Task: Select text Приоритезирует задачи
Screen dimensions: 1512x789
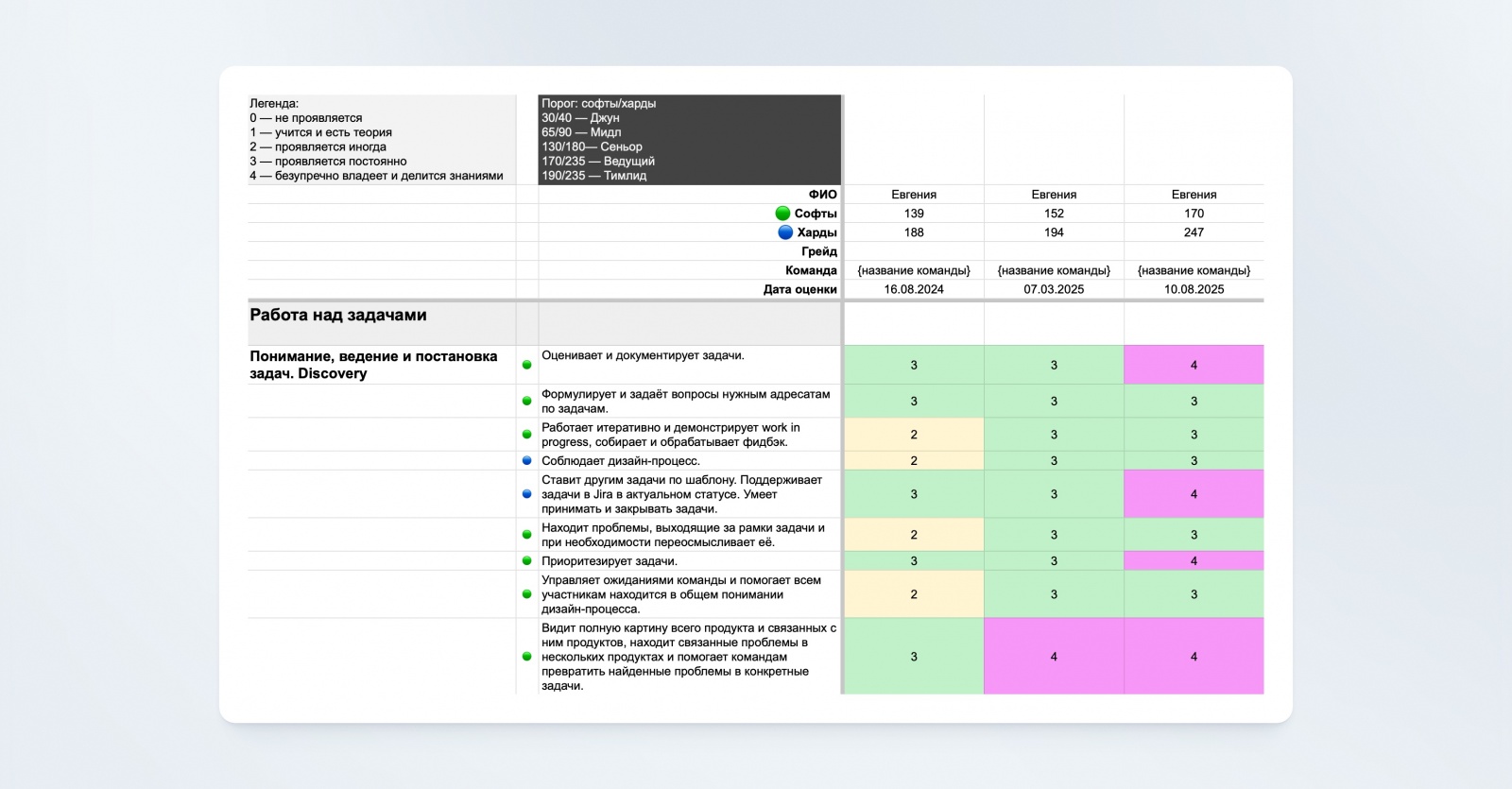Action: [610, 561]
